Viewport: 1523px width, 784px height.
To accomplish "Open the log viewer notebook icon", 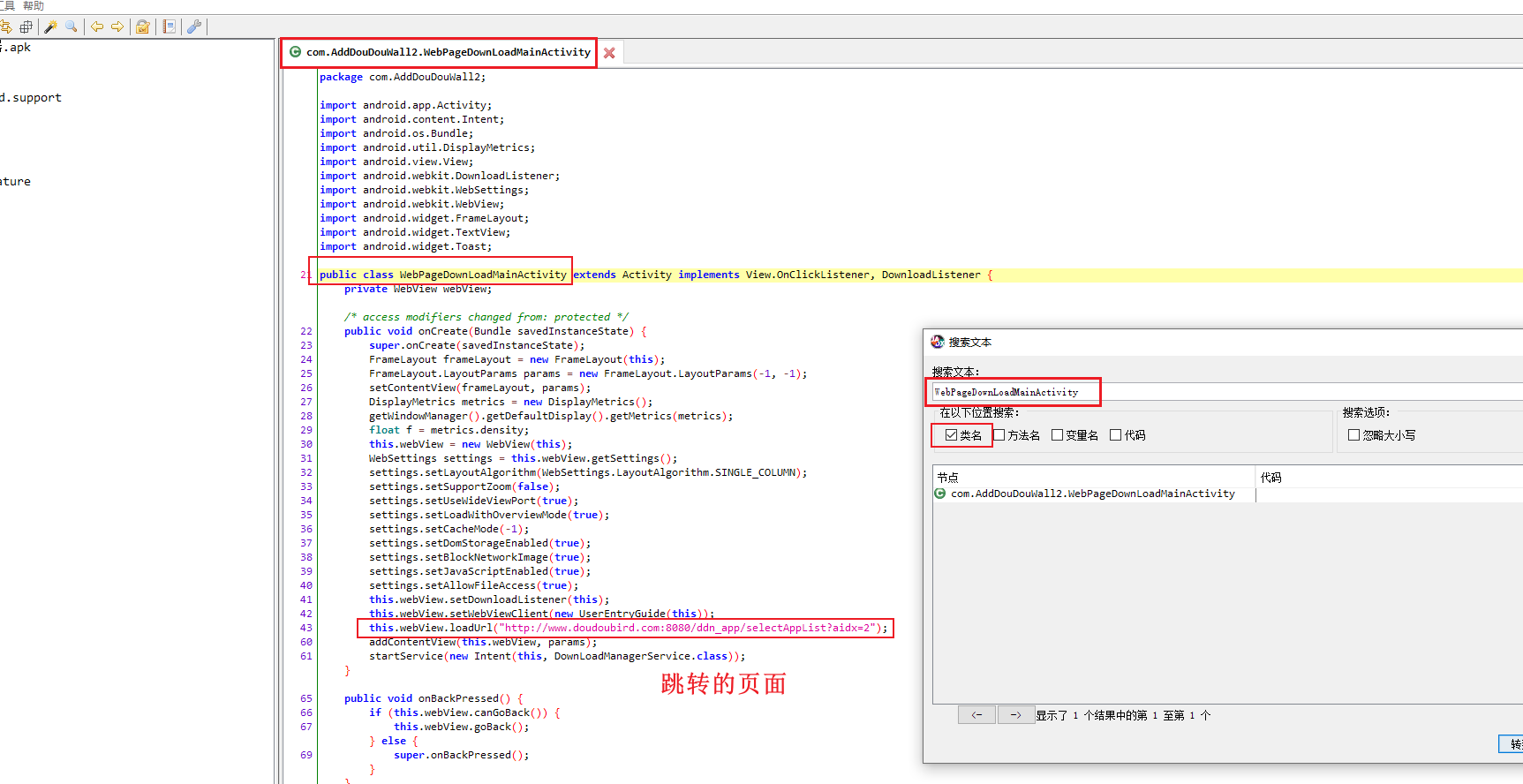I will click(x=170, y=26).
